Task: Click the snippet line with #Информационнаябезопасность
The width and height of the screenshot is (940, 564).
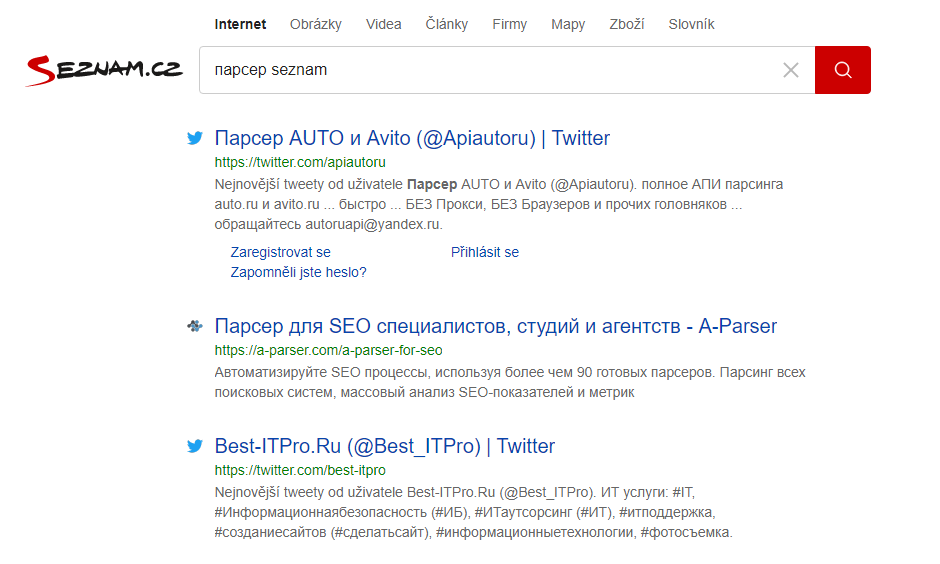Action: [x=465, y=512]
